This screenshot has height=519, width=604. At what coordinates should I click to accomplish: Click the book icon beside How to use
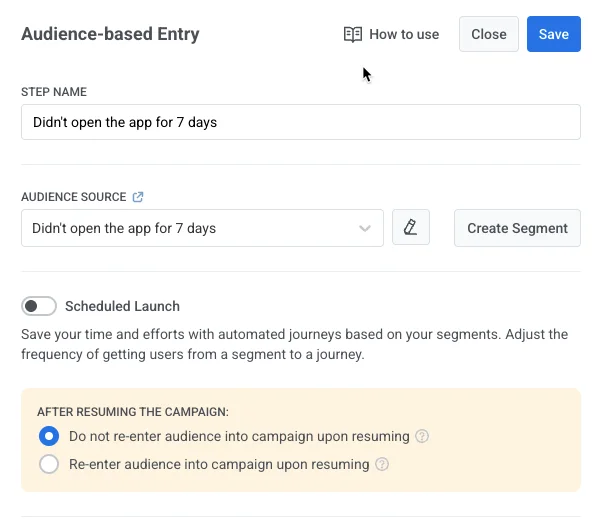pos(352,34)
